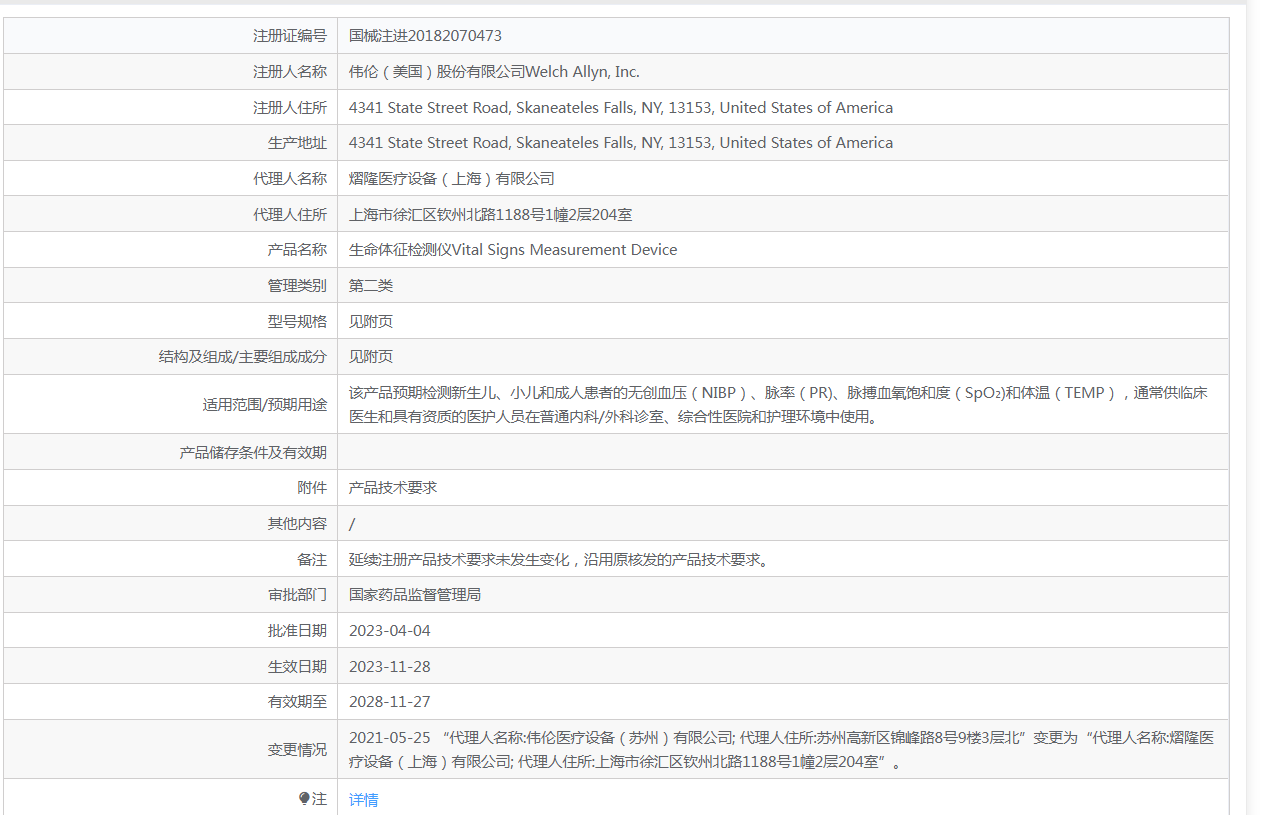Click the 变更情况 label
1277x815 pixels.
(x=297, y=750)
